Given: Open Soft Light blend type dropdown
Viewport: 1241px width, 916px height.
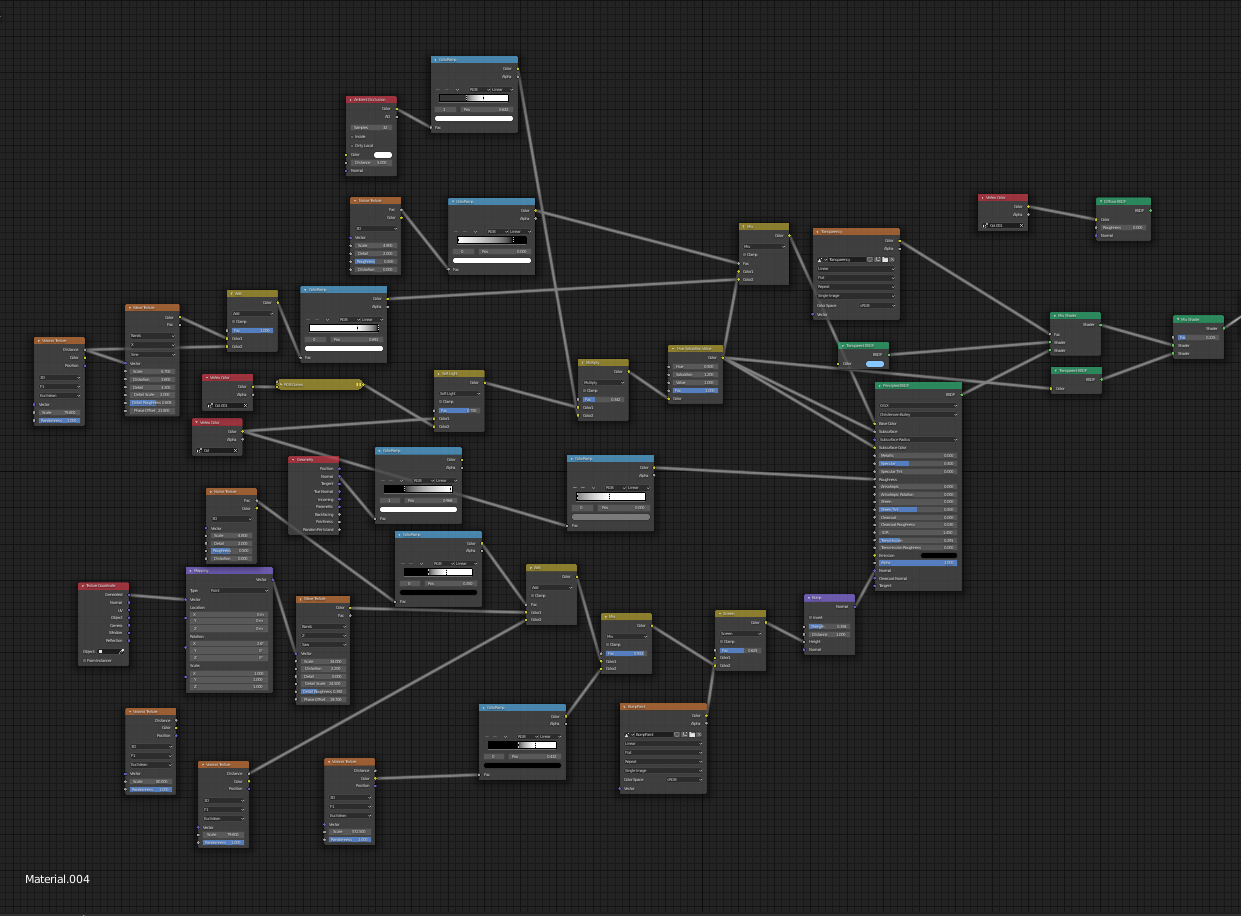Looking at the screenshot, I should click(460, 394).
